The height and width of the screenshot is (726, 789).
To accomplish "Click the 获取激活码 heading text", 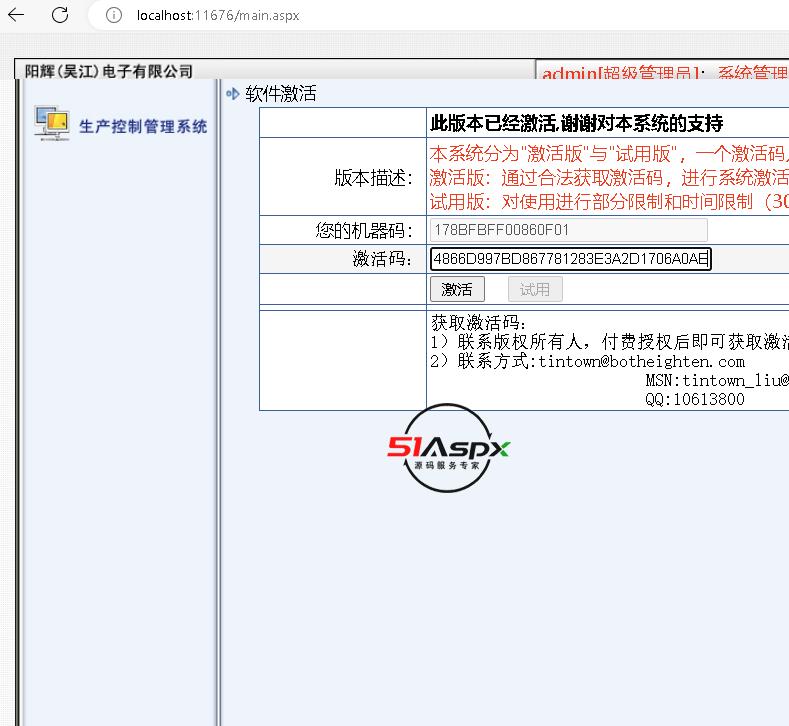I will [x=478, y=322].
